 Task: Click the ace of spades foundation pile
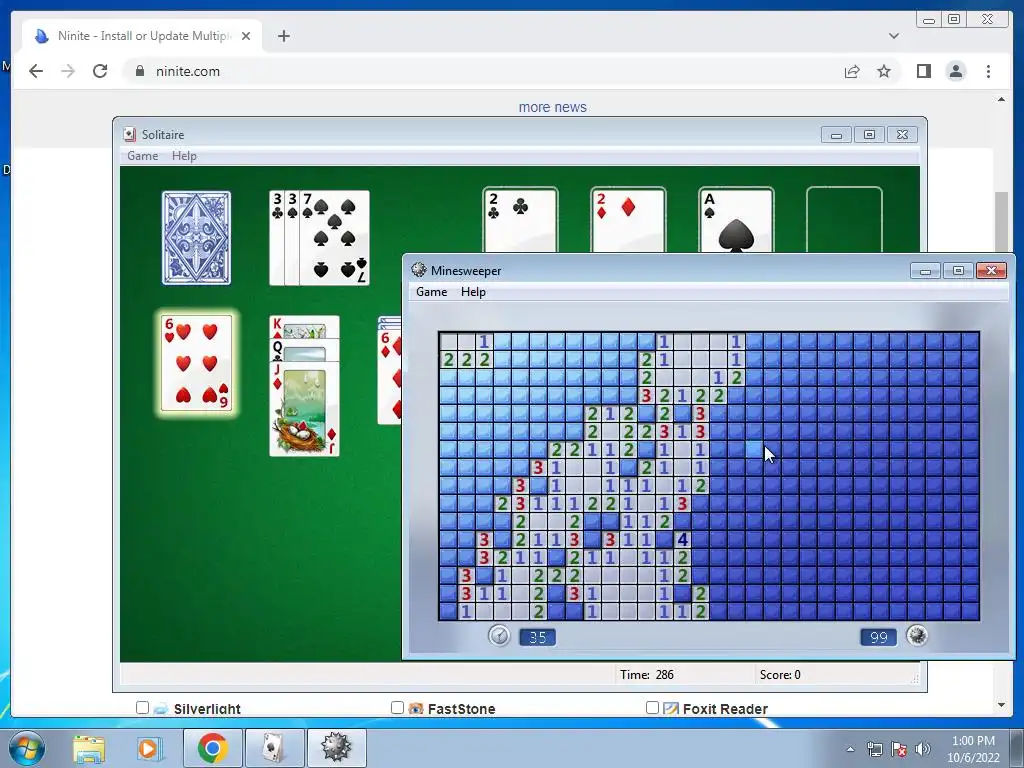coord(736,220)
